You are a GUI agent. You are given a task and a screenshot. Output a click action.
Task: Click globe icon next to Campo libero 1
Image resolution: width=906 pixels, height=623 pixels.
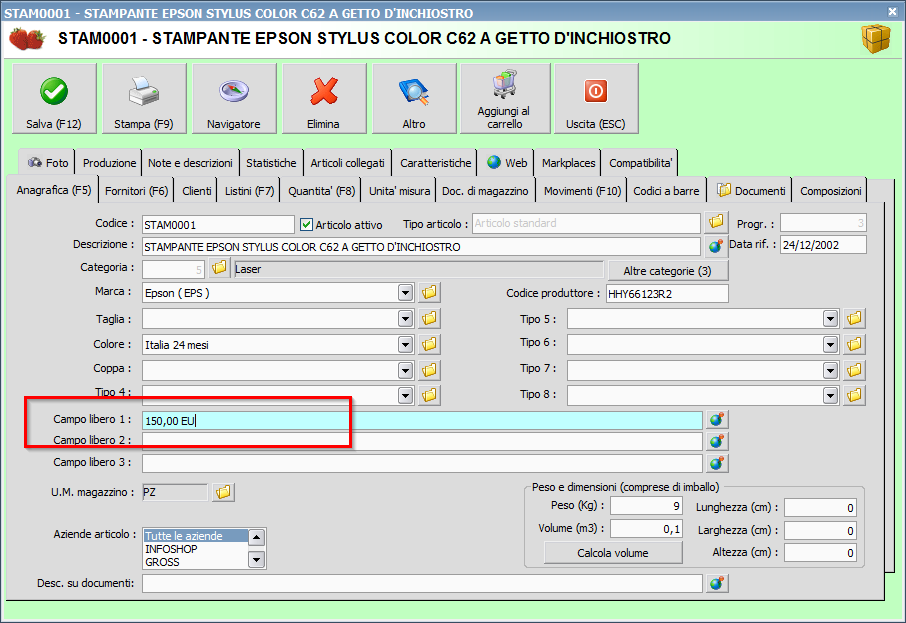pyautogui.click(x=716, y=420)
